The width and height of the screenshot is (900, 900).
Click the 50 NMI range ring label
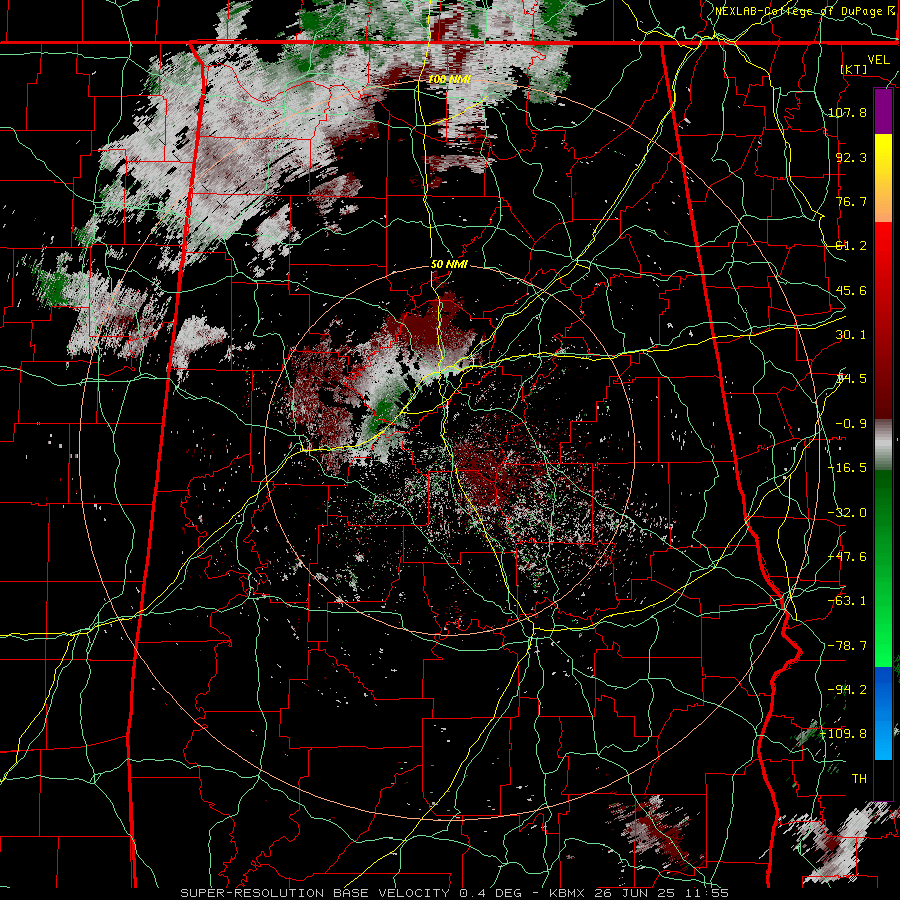(449, 264)
